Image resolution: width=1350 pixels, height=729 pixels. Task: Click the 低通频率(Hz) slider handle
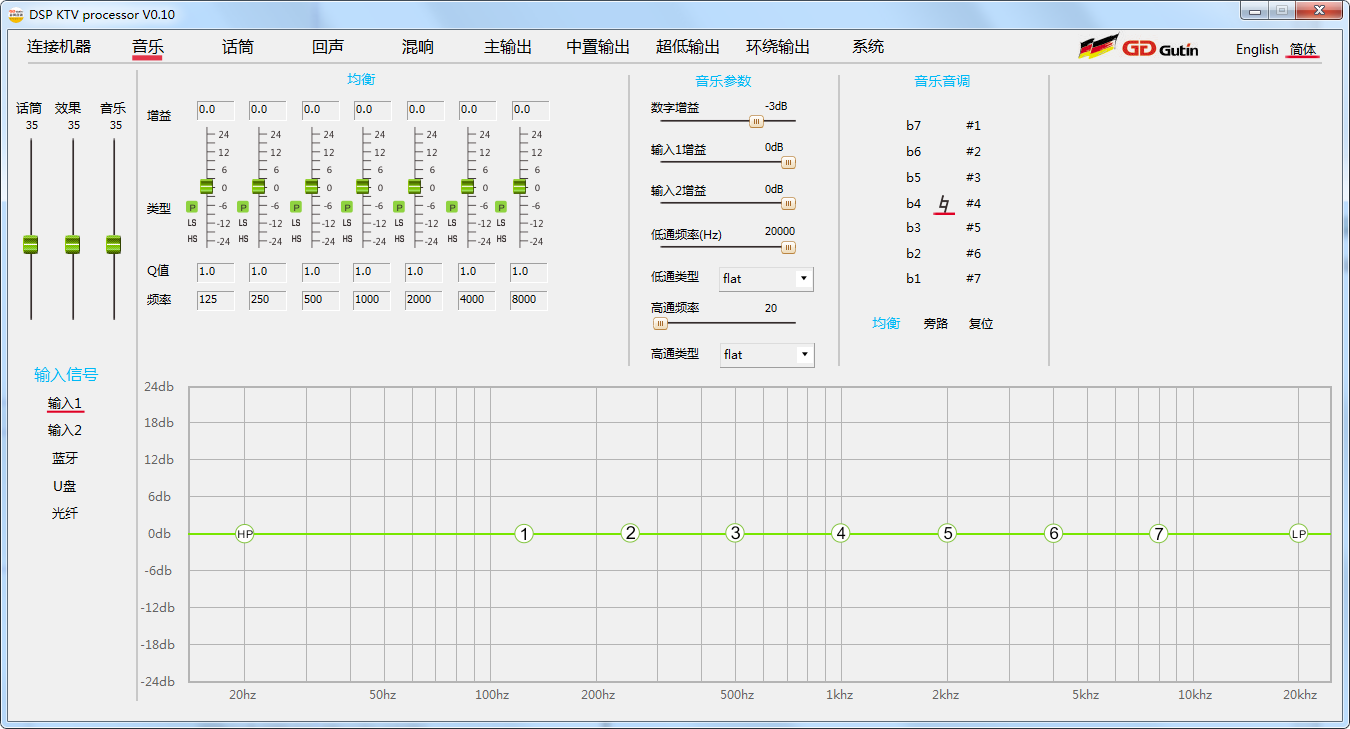[788, 247]
